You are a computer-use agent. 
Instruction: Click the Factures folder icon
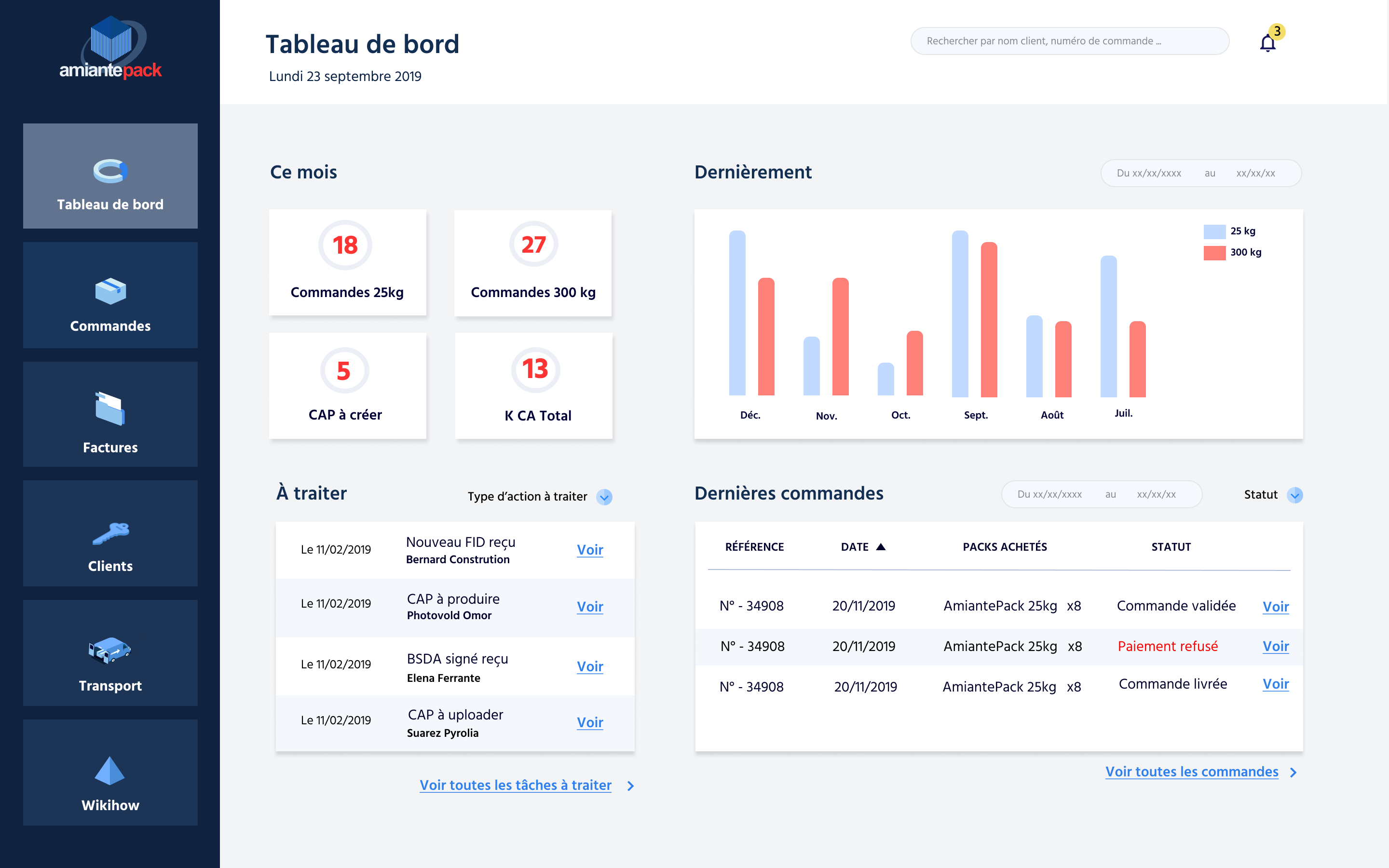[109, 409]
